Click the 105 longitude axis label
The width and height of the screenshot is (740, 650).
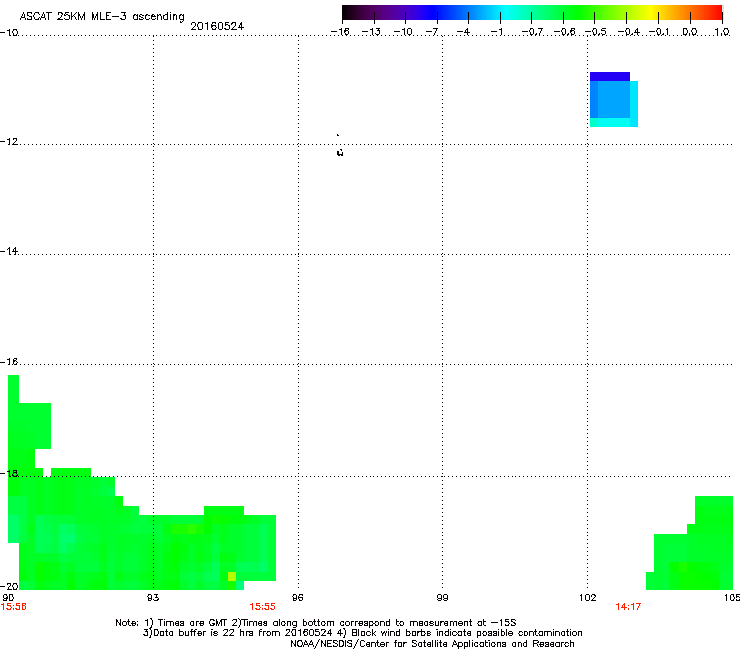(732, 598)
